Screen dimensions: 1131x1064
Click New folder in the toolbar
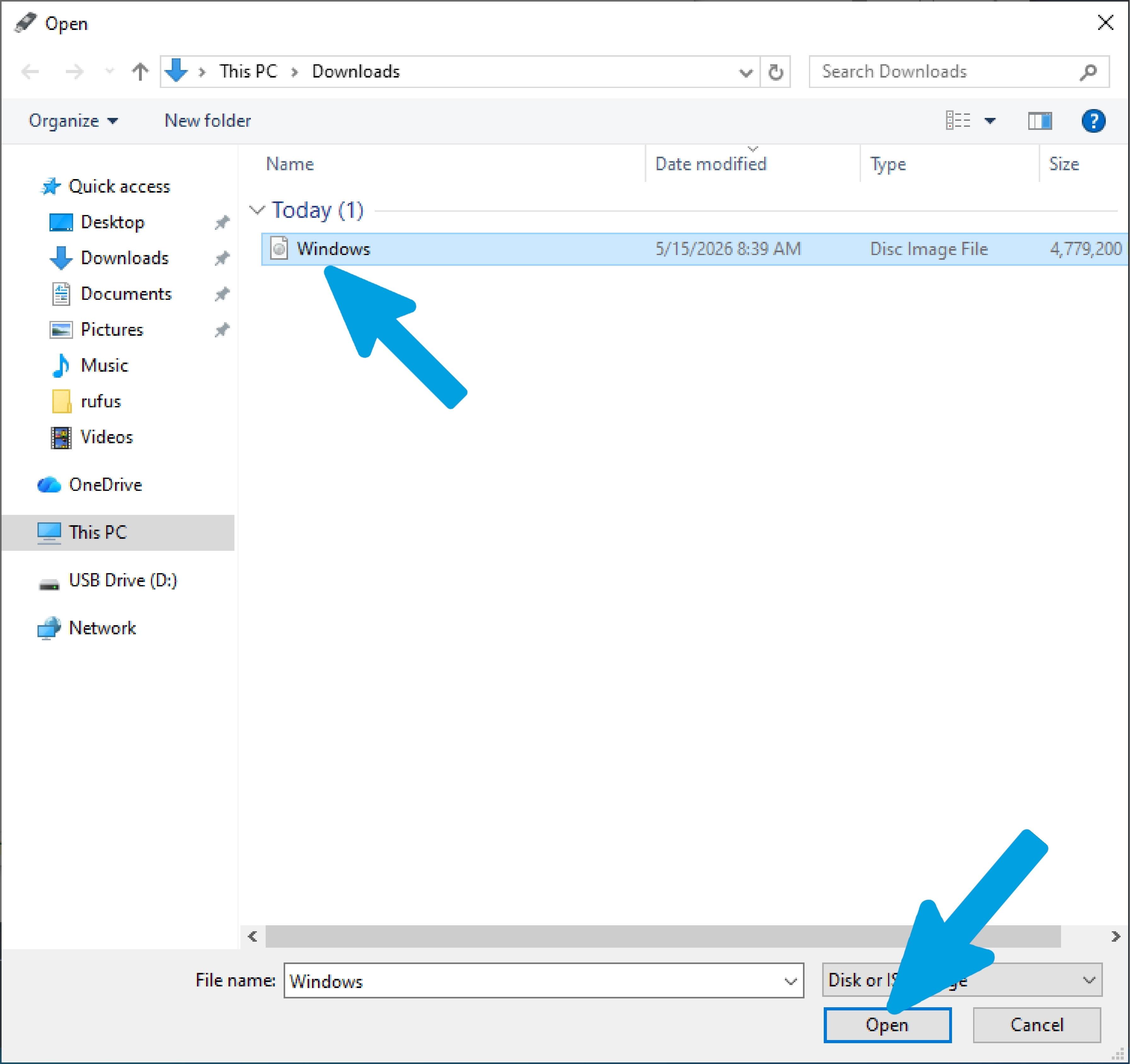click(x=208, y=121)
